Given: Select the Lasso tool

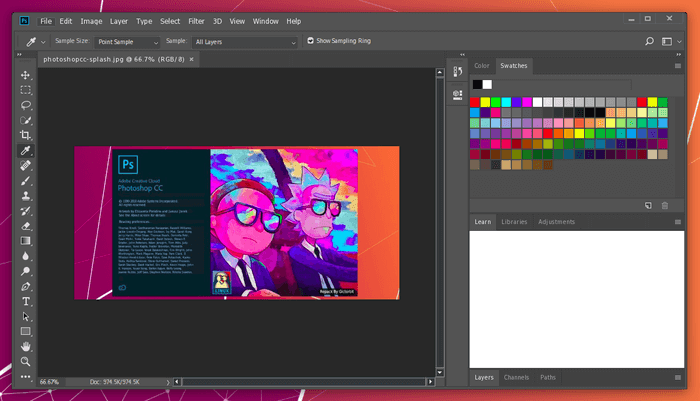Looking at the screenshot, I should tap(25, 105).
